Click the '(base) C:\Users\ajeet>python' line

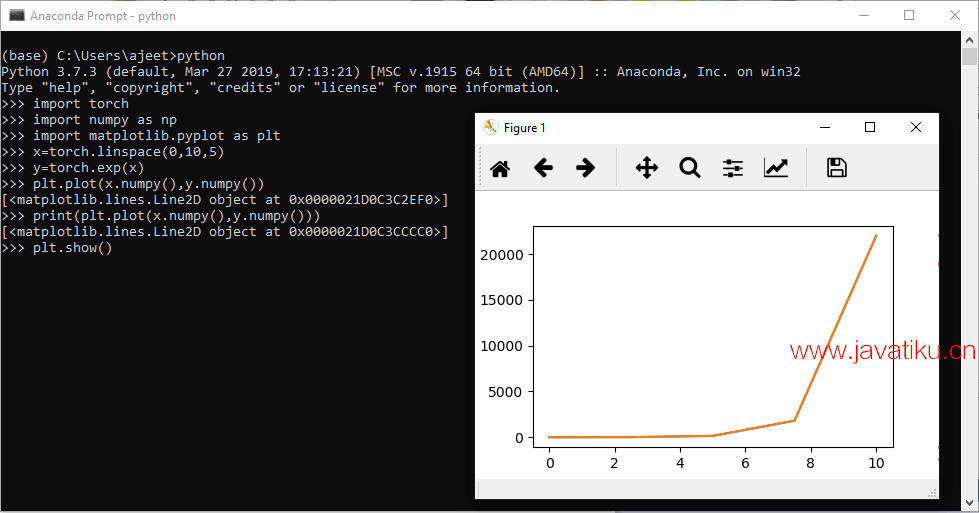[113, 56]
